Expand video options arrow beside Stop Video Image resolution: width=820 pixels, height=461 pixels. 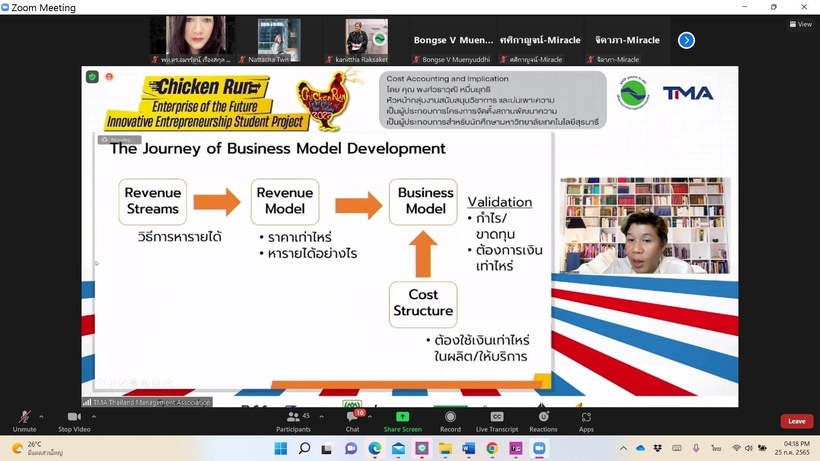94,417
